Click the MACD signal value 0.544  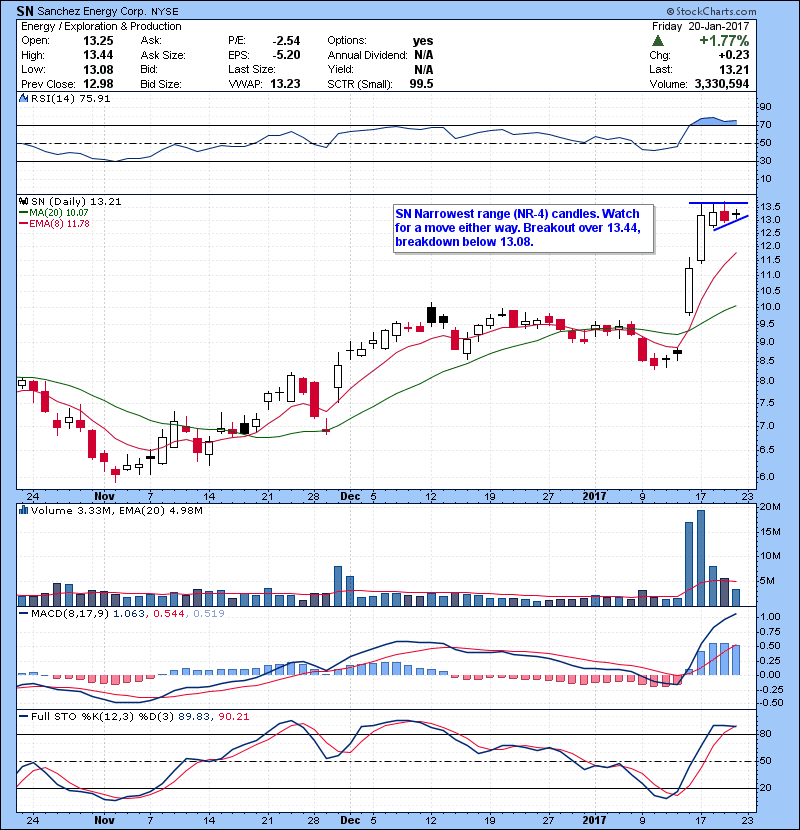tap(169, 614)
